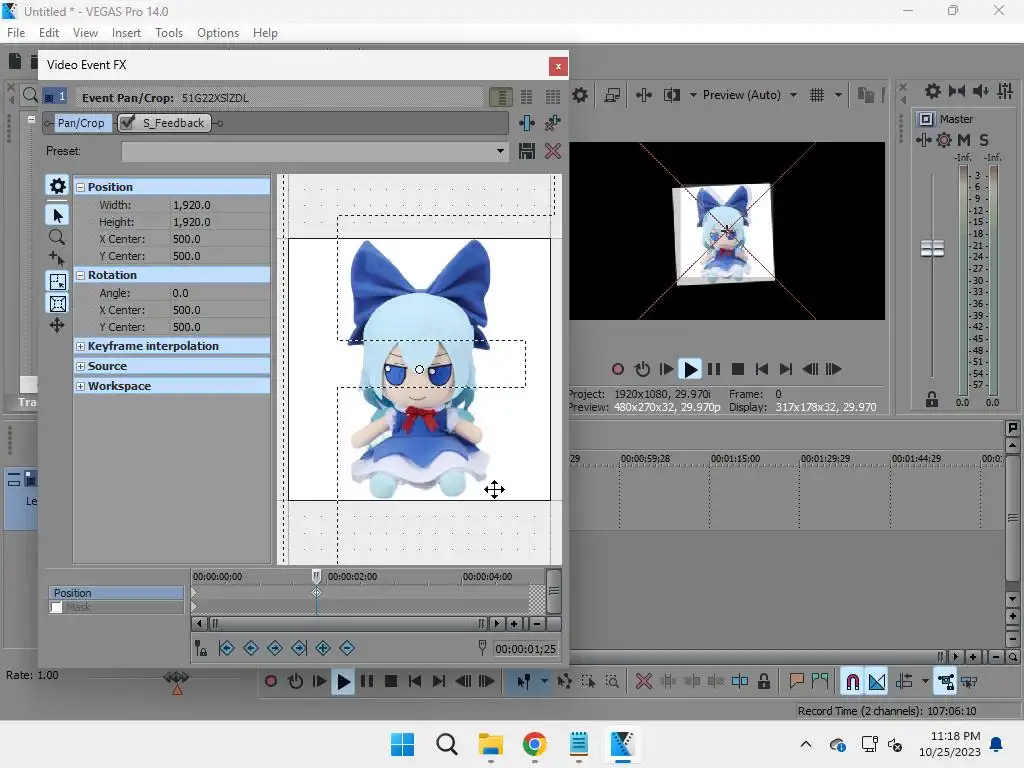1024x768 pixels.
Task: Collapse the Position property group
Action: point(80,187)
